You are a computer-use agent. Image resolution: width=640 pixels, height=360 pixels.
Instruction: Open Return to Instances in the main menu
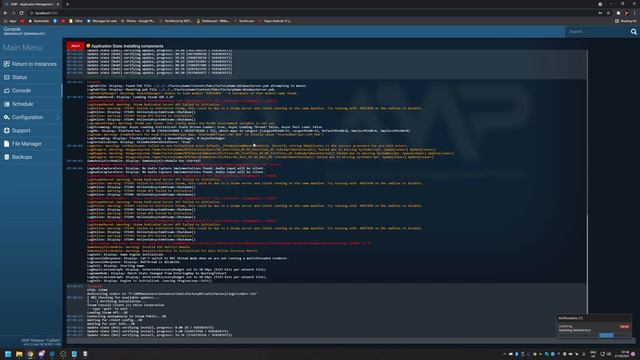pos(31,64)
